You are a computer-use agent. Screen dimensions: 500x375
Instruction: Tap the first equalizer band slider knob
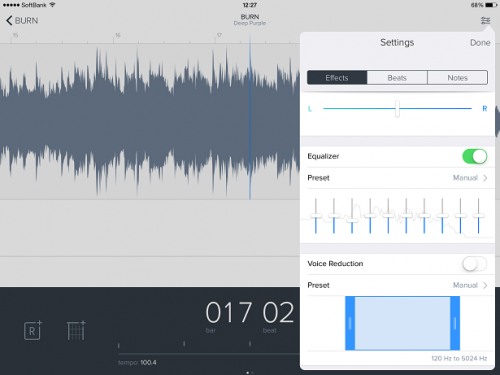(316, 216)
